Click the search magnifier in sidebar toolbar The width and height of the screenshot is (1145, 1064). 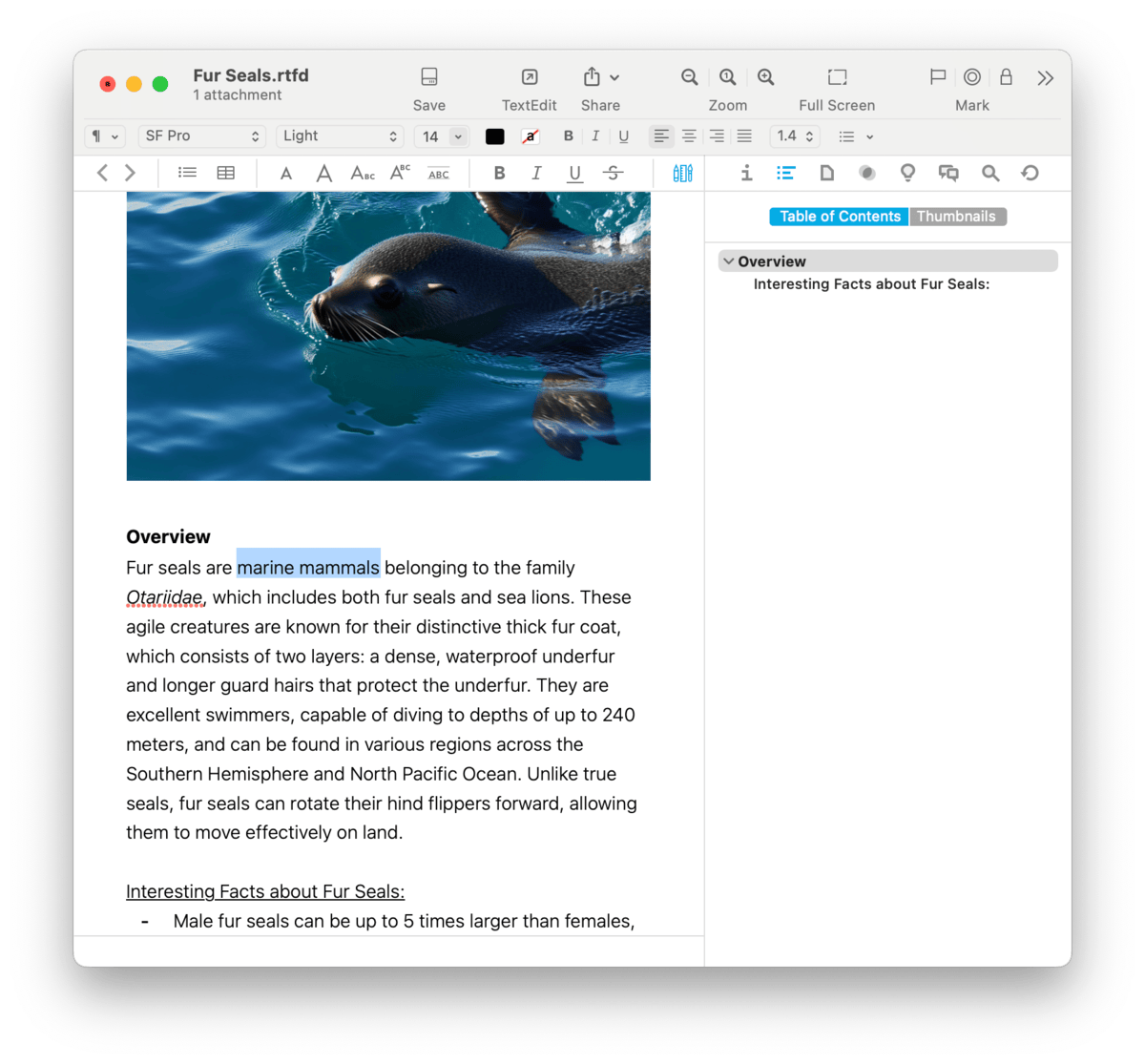pyautogui.click(x=989, y=173)
